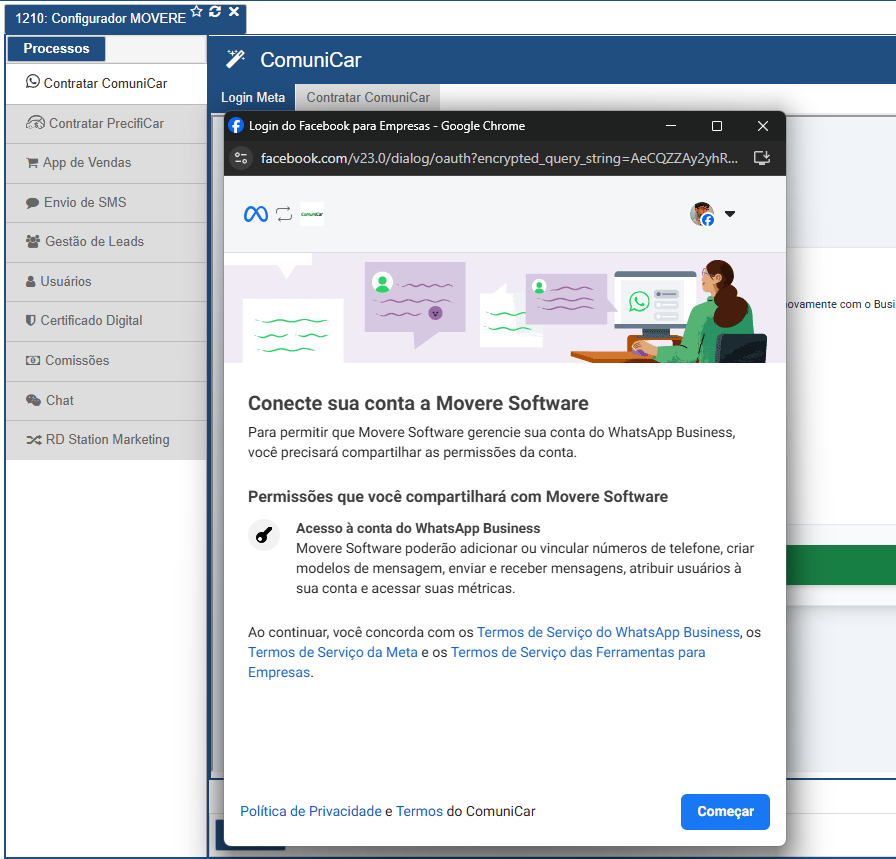Click the 'Conecte sua conta a Movere Software' heading
Screen dimensions: 896x859
(x=418, y=403)
